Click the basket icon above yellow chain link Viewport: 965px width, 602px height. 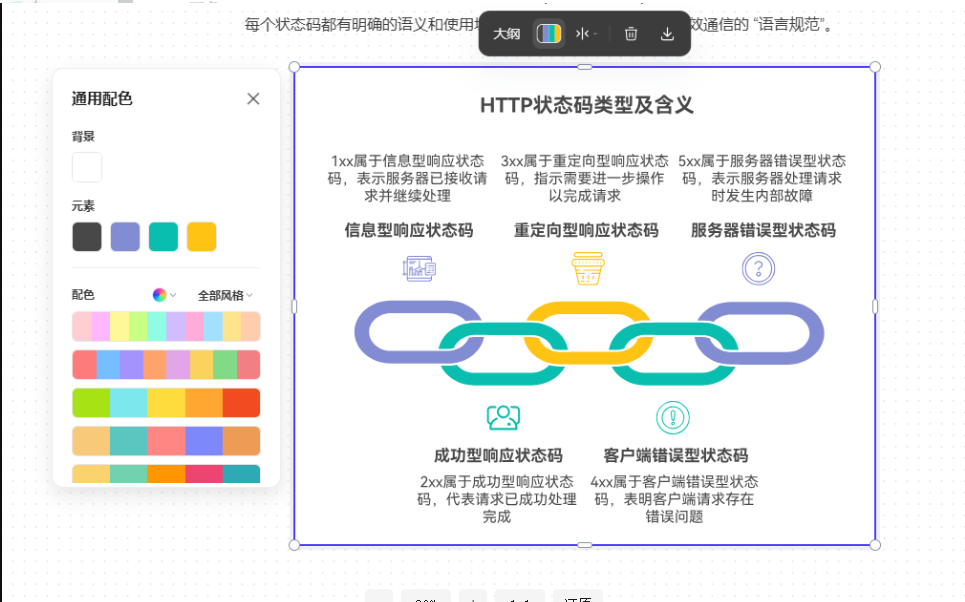tap(588, 268)
